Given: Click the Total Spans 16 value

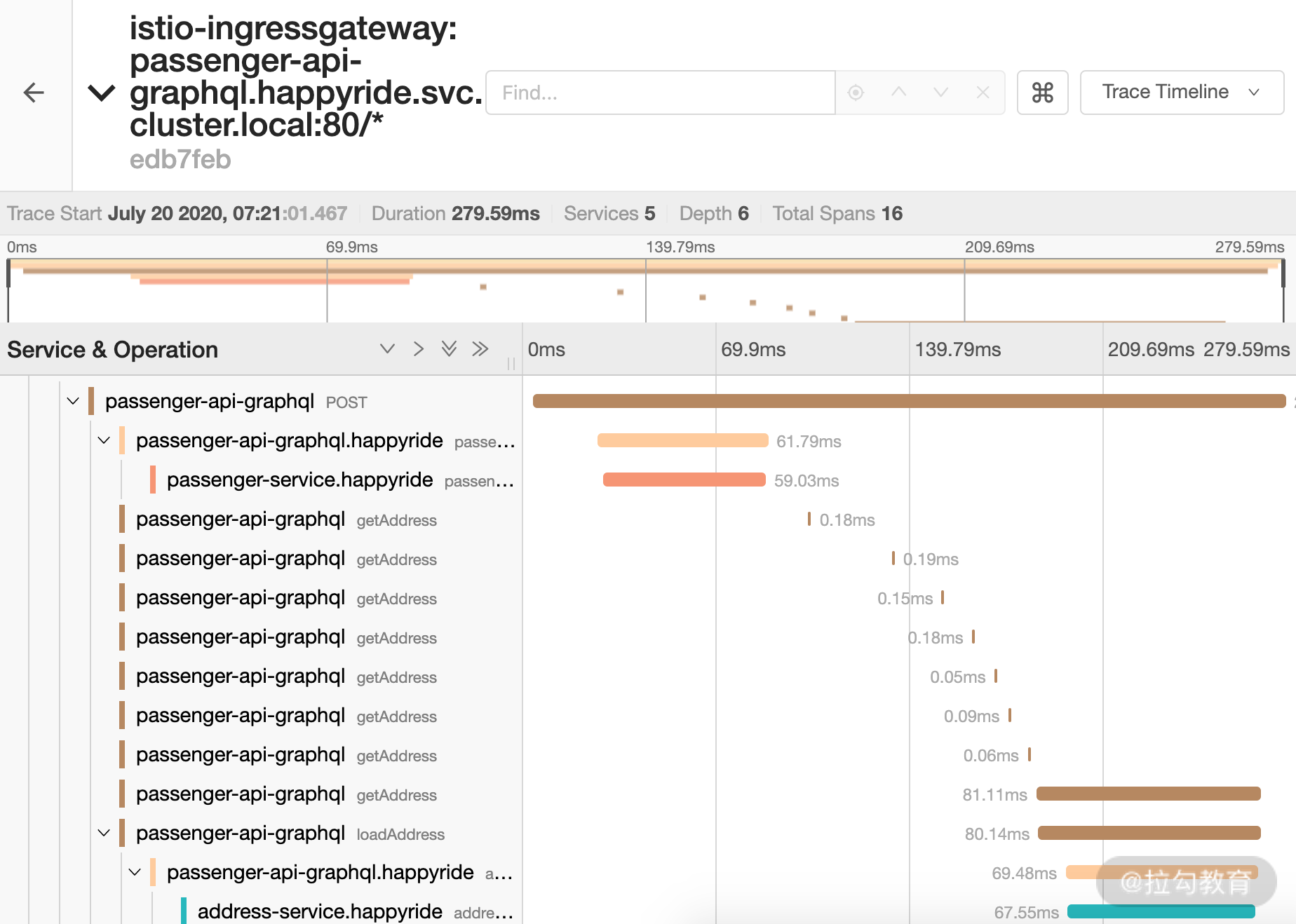Looking at the screenshot, I should pos(892,213).
